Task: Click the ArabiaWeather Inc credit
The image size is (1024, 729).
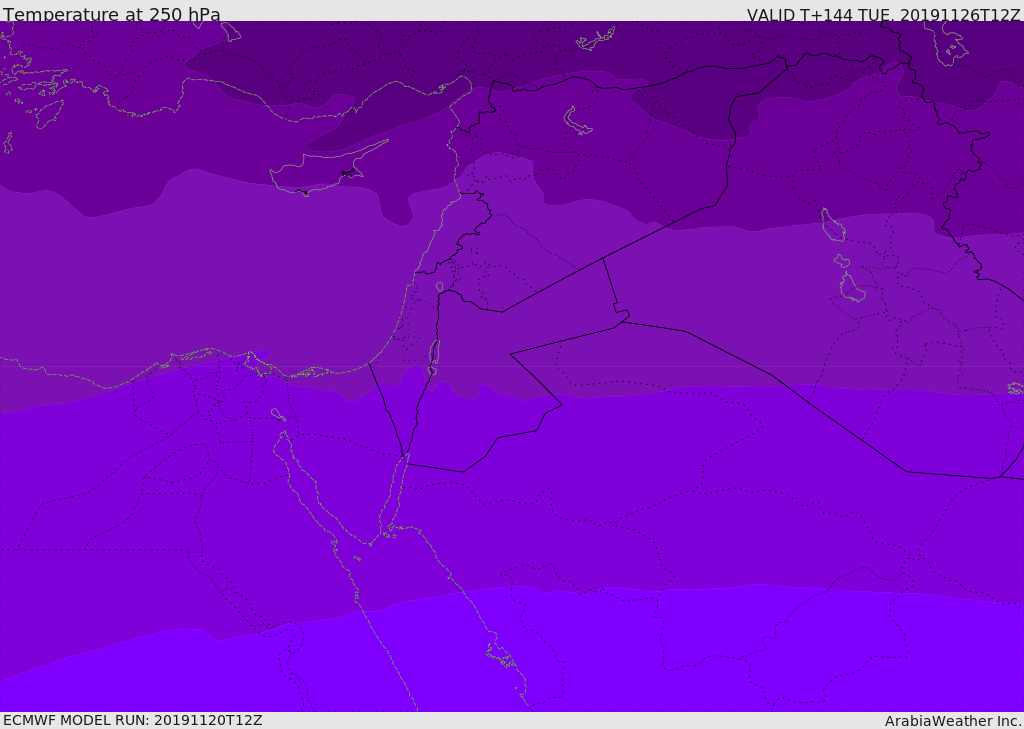Action: [x=953, y=721]
